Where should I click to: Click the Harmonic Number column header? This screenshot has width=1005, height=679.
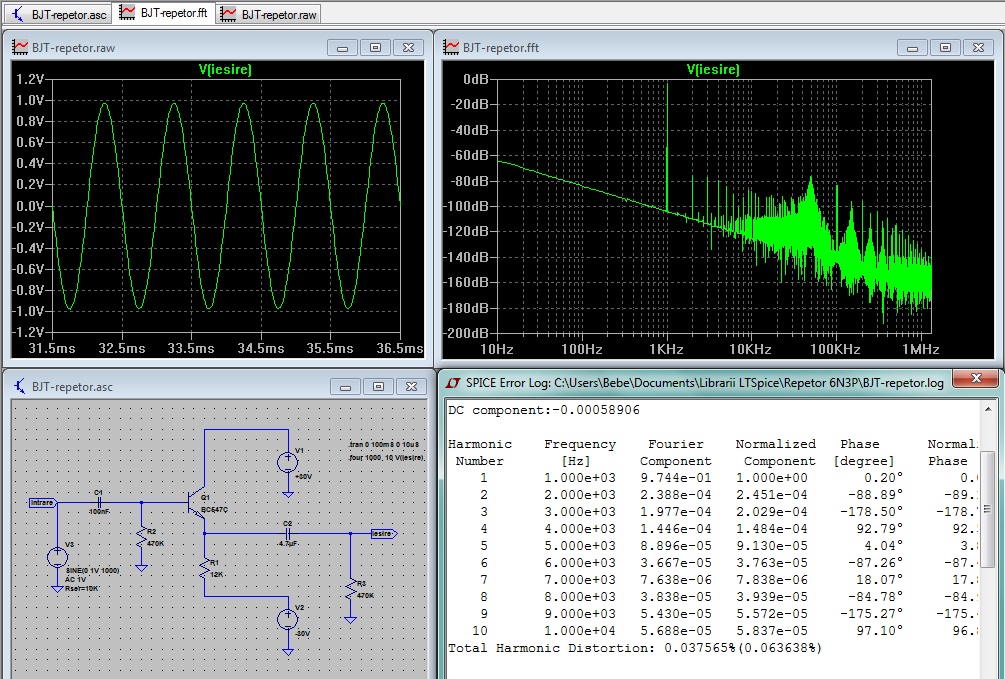coord(479,453)
